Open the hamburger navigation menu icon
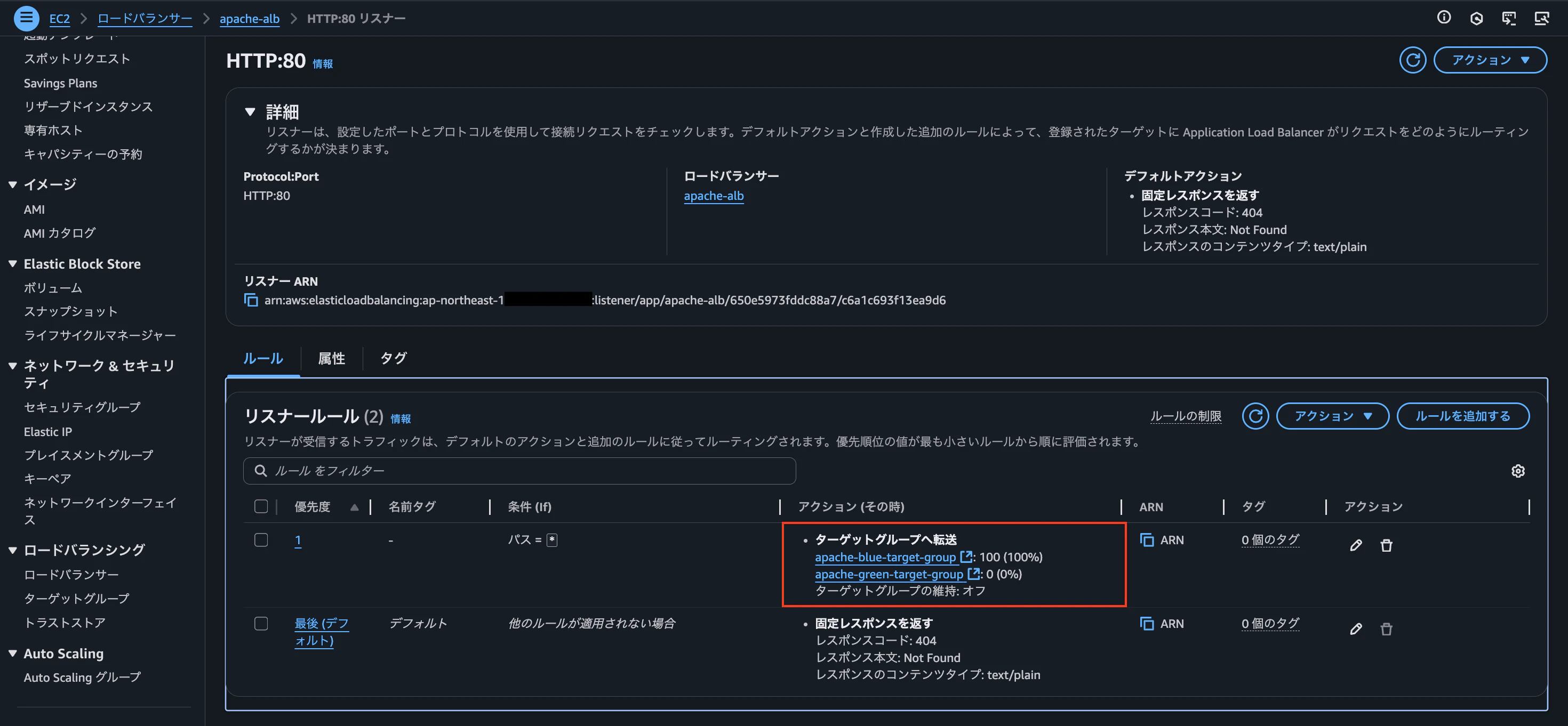This screenshot has width=1568, height=726. pyautogui.click(x=26, y=18)
